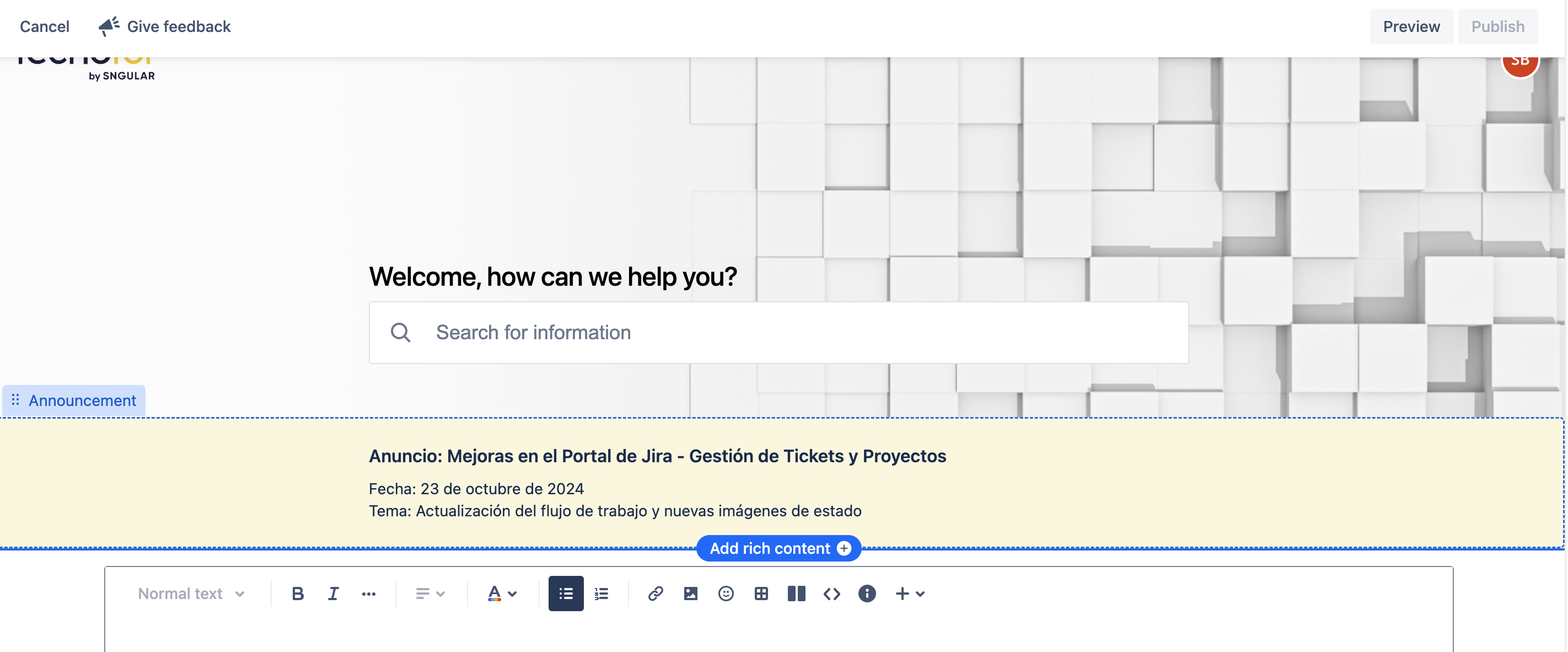Open the Normal text style dropdown
This screenshot has width=1568, height=652.
(191, 594)
